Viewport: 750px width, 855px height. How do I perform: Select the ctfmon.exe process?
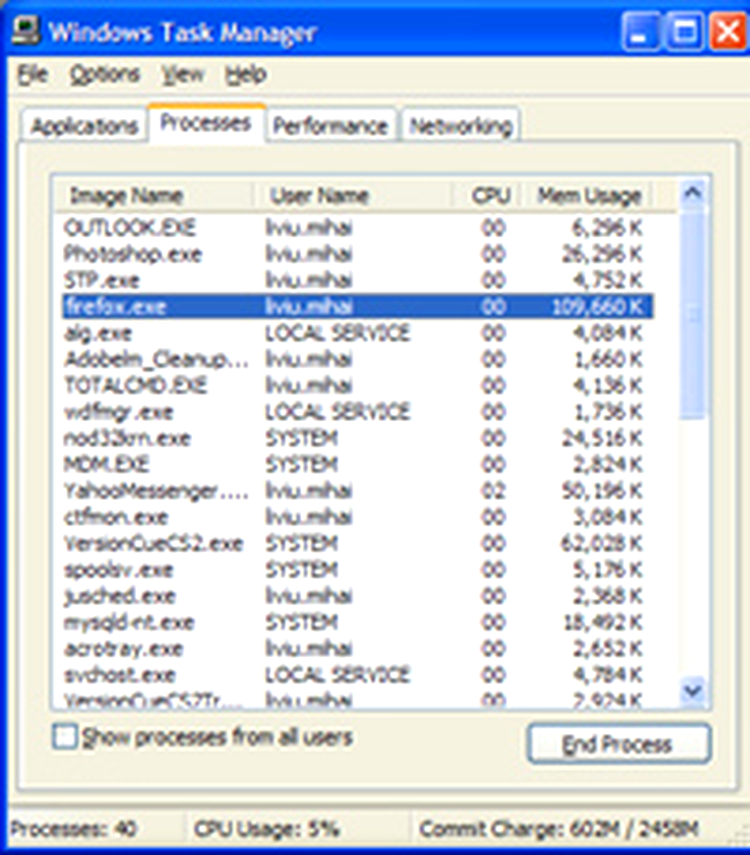point(357,517)
